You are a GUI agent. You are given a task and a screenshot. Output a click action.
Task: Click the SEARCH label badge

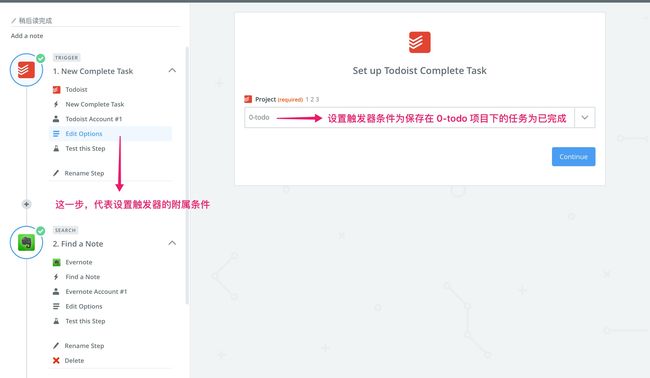click(x=65, y=230)
